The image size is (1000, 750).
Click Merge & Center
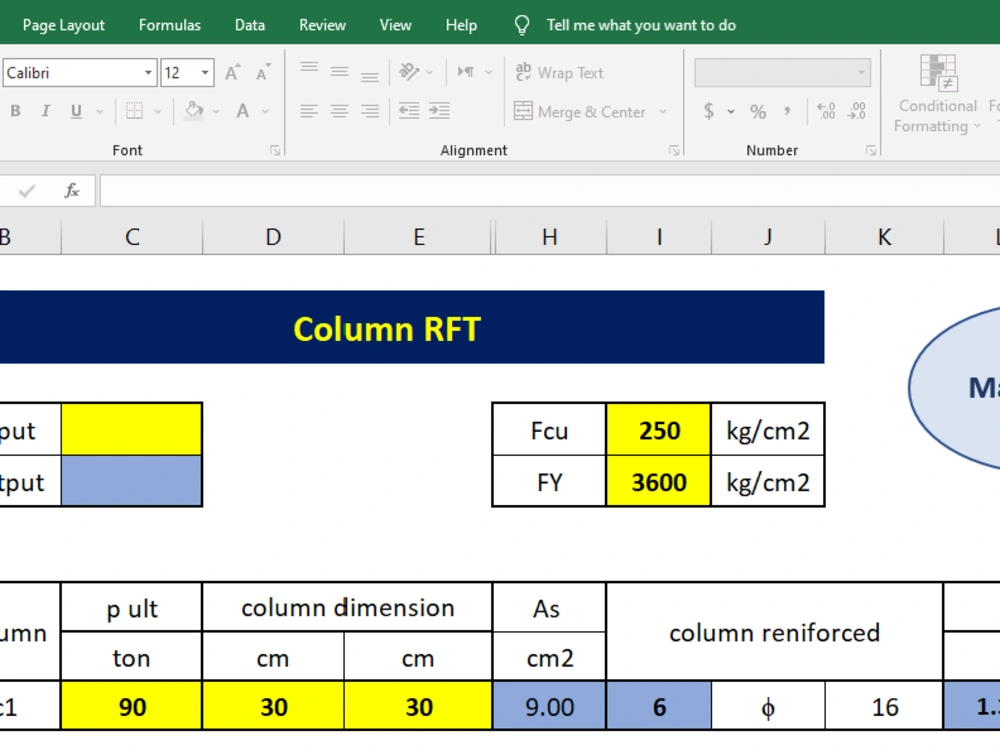580,112
